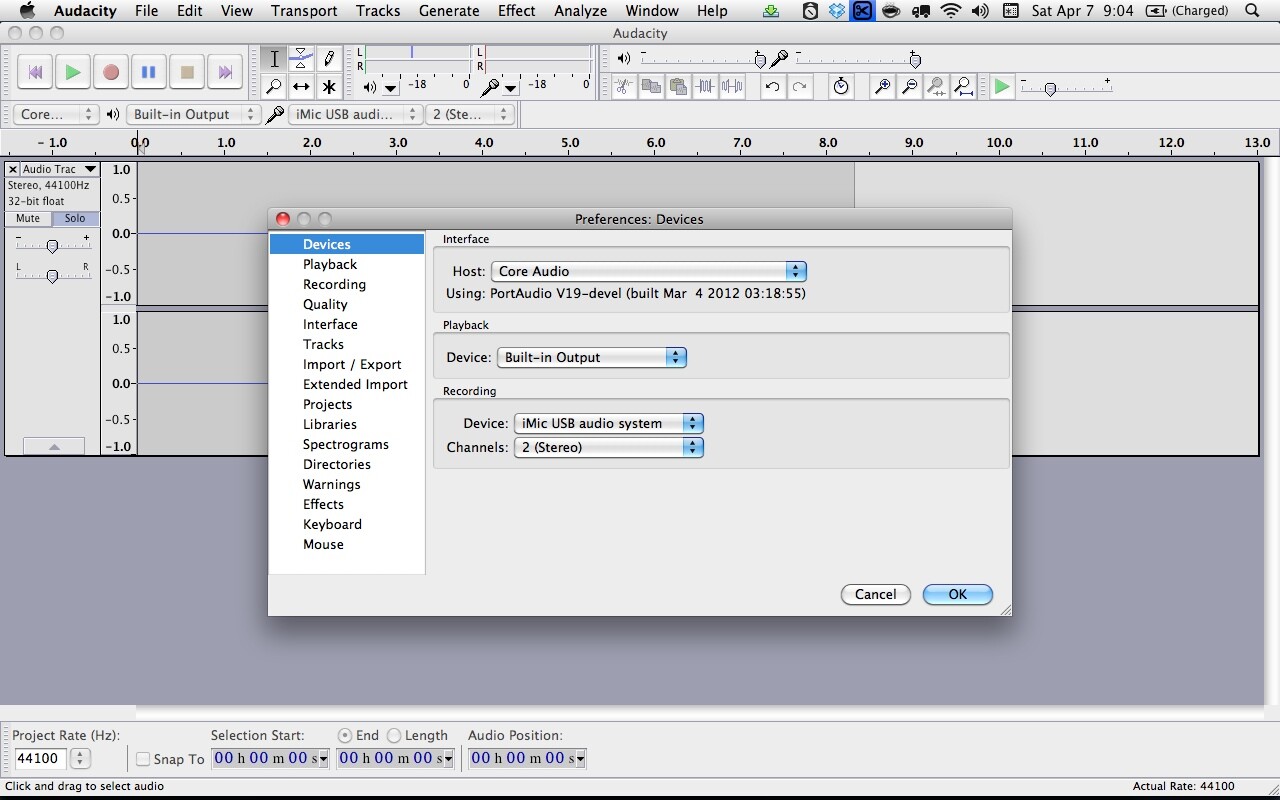1280x800 pixels.
Task: Open the Host Core Audio dropdown
Action: coord(649,271)
